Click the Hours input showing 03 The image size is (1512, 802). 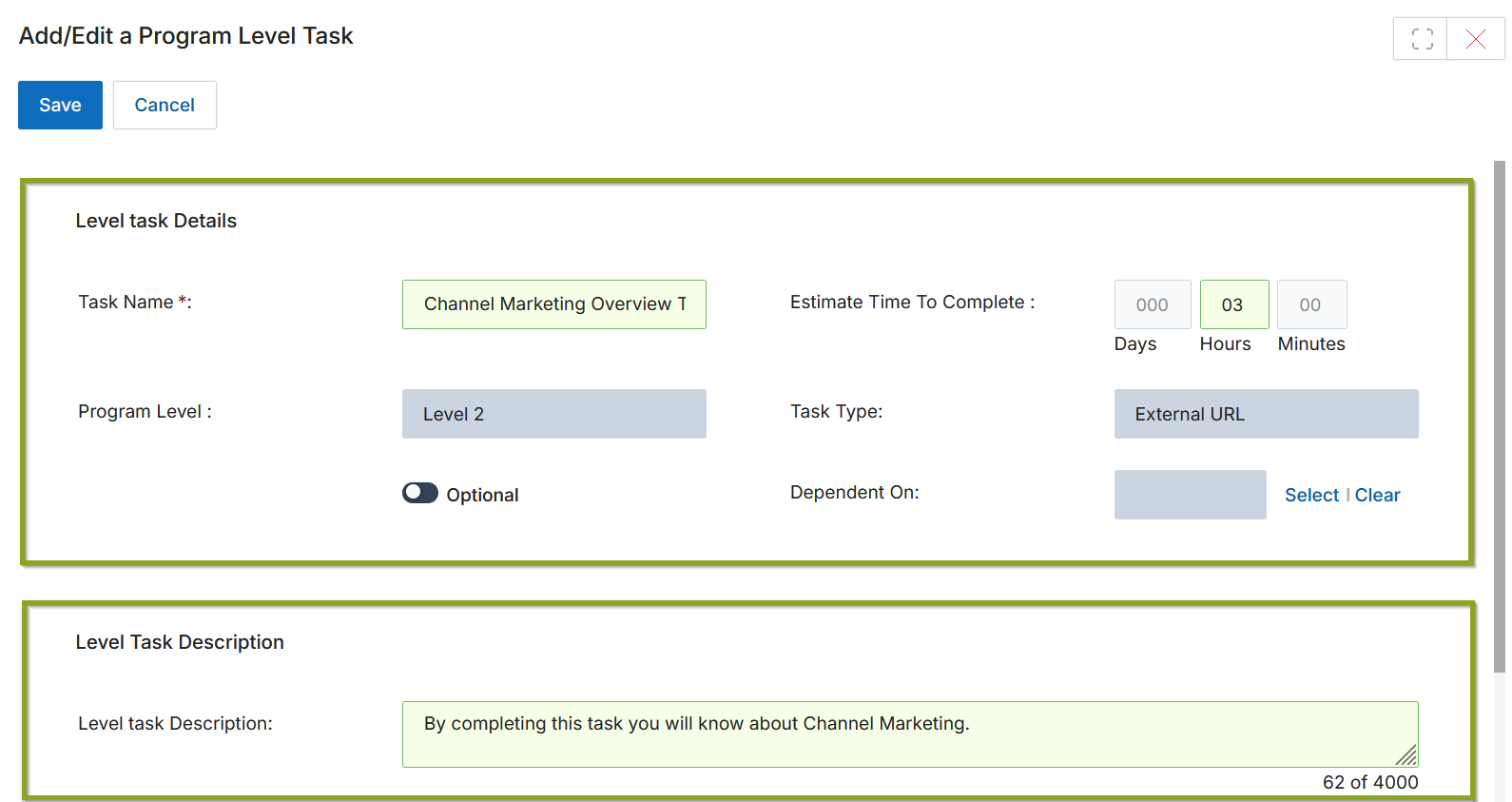1234,304
